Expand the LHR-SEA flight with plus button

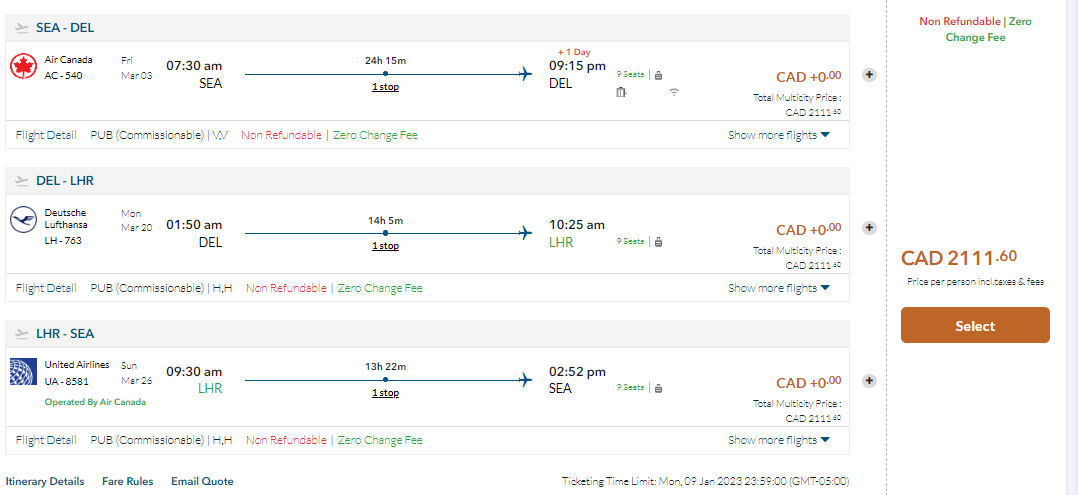(x=869, y=380)
